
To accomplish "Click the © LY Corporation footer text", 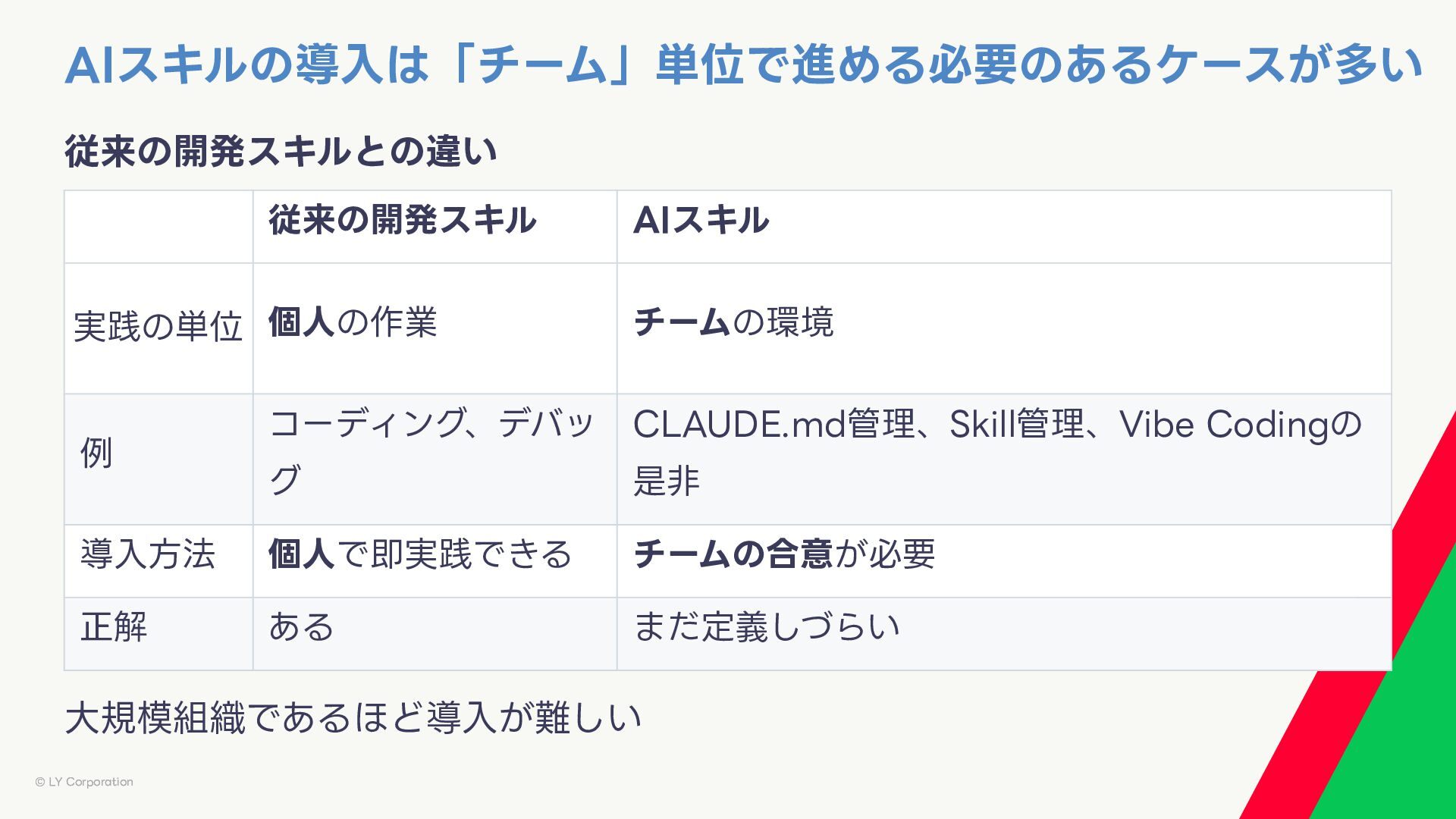I will pyautogui.click(x=84, y=782).
